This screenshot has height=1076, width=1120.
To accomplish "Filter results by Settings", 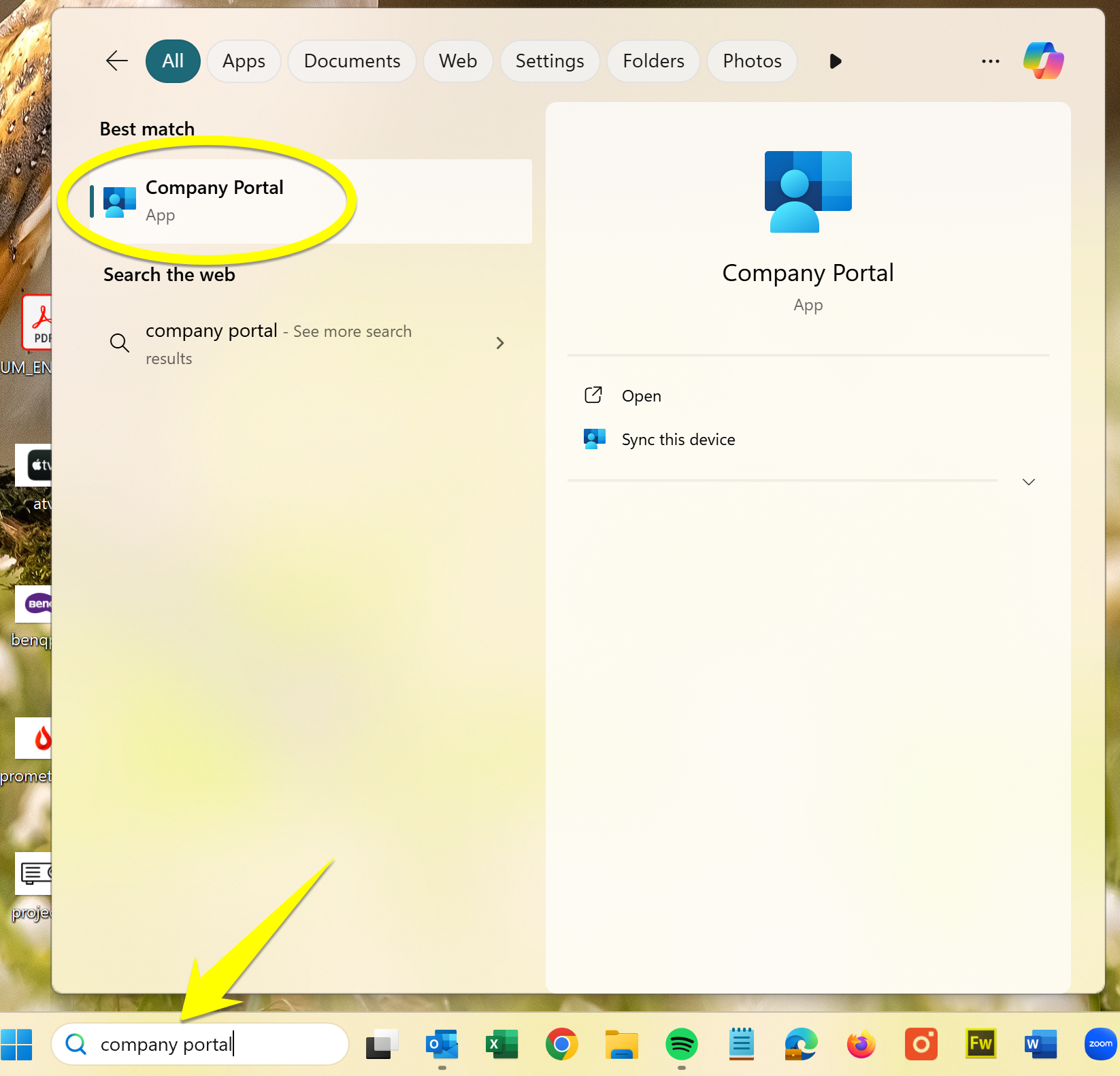I will [549, 61].
